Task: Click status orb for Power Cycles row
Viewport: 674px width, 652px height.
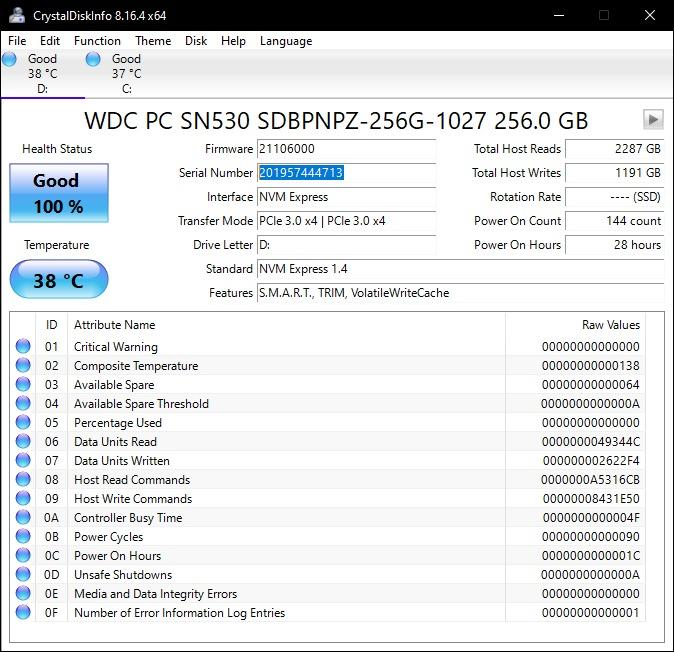Action: pos(23,537)
